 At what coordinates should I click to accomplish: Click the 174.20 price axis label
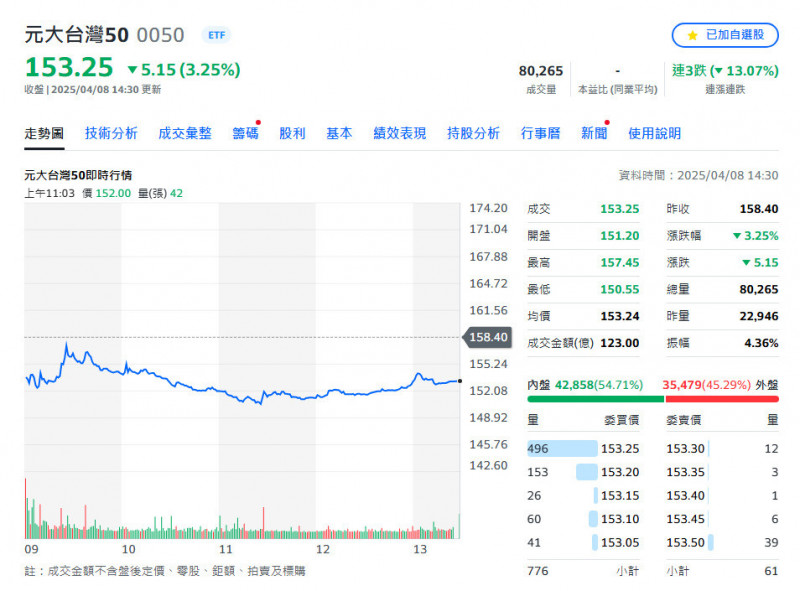point(488,208)
